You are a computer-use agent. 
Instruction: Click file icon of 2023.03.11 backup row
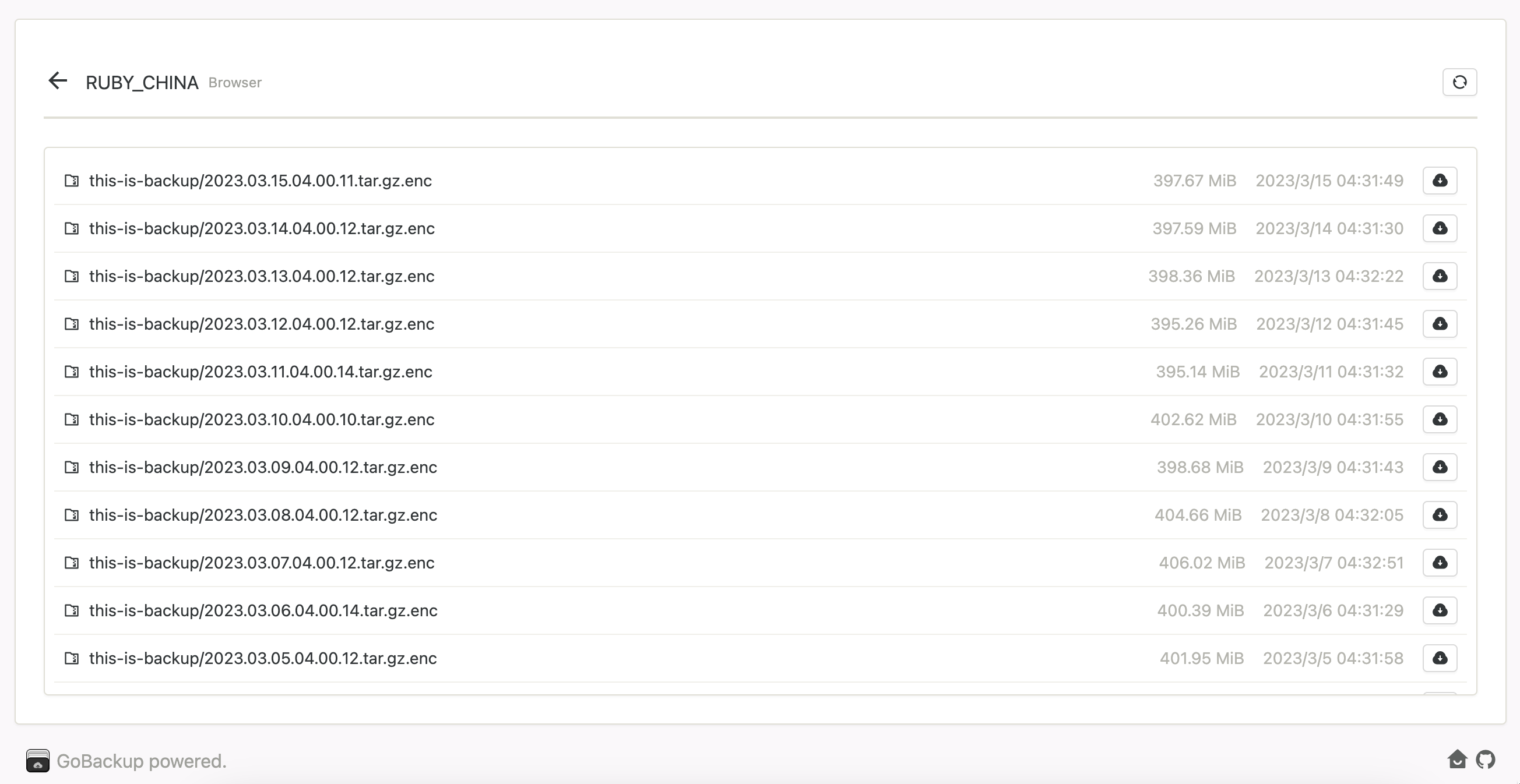pyautogui.click(x=72, y=372)
